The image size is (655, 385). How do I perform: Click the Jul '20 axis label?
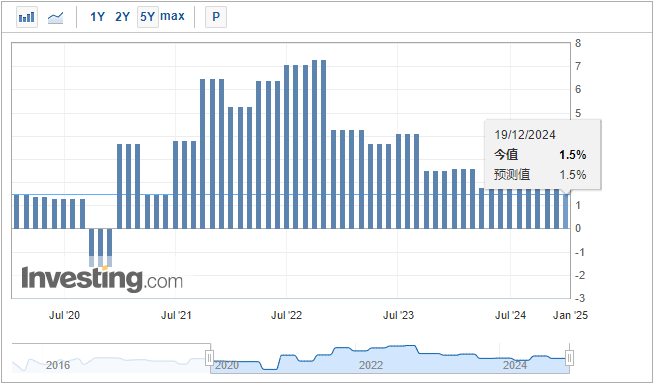[x=64, y=315]
